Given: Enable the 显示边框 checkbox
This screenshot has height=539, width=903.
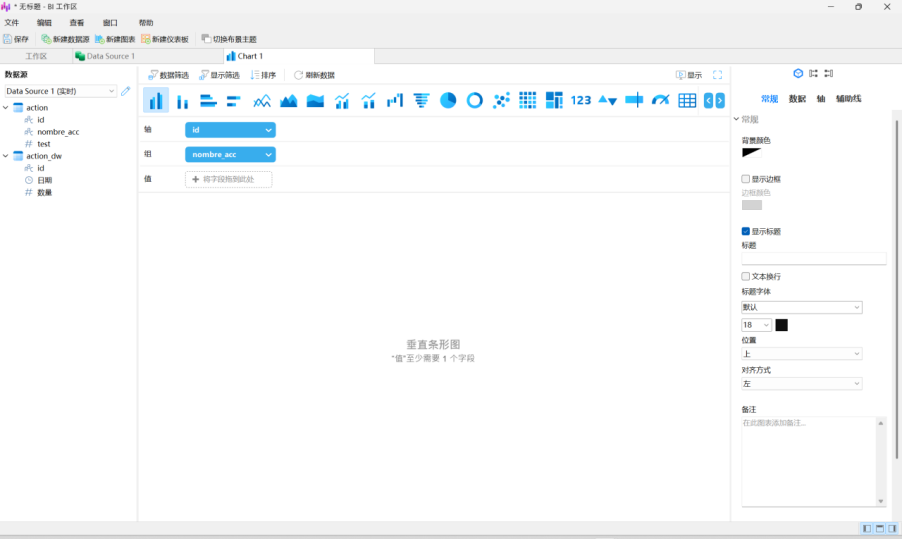Looking at the screenshot, I should pyautogui.click(x=746, y=179).
